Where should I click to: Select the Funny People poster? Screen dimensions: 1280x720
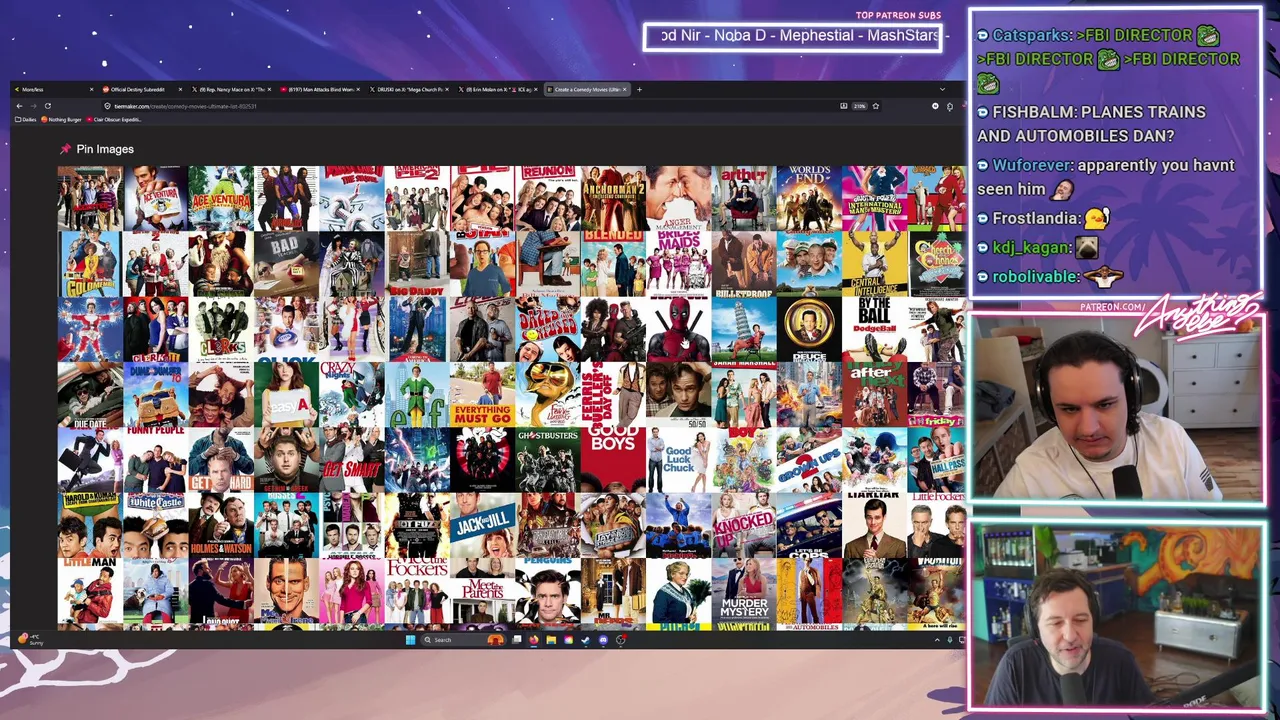pos(155,460)
